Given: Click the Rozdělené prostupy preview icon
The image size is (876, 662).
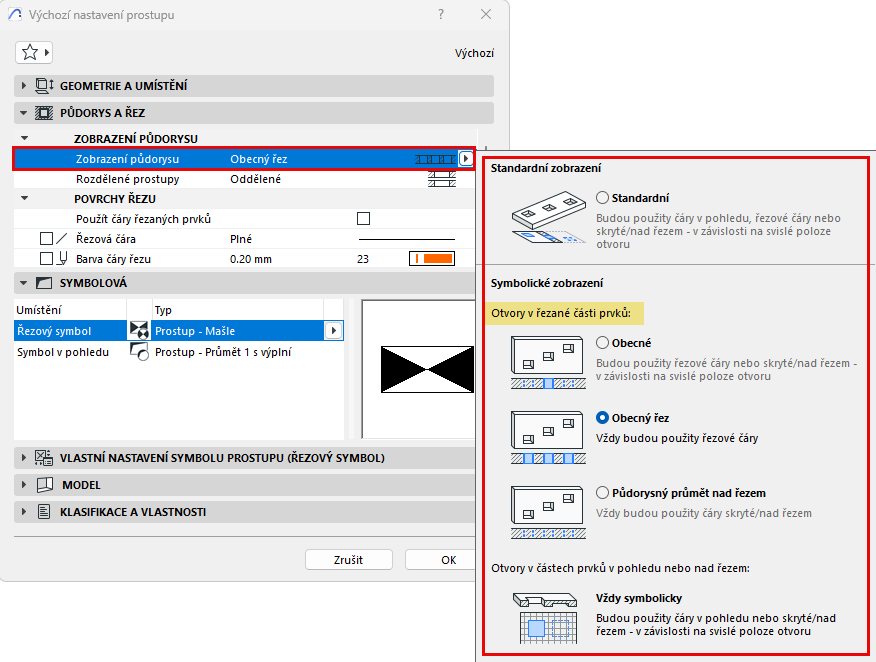Looking at the screenshot, I should coord(442,179).
